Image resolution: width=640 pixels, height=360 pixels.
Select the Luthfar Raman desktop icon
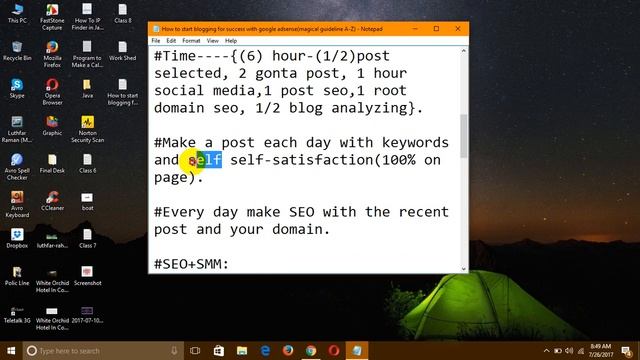click(x=17, y=129)
